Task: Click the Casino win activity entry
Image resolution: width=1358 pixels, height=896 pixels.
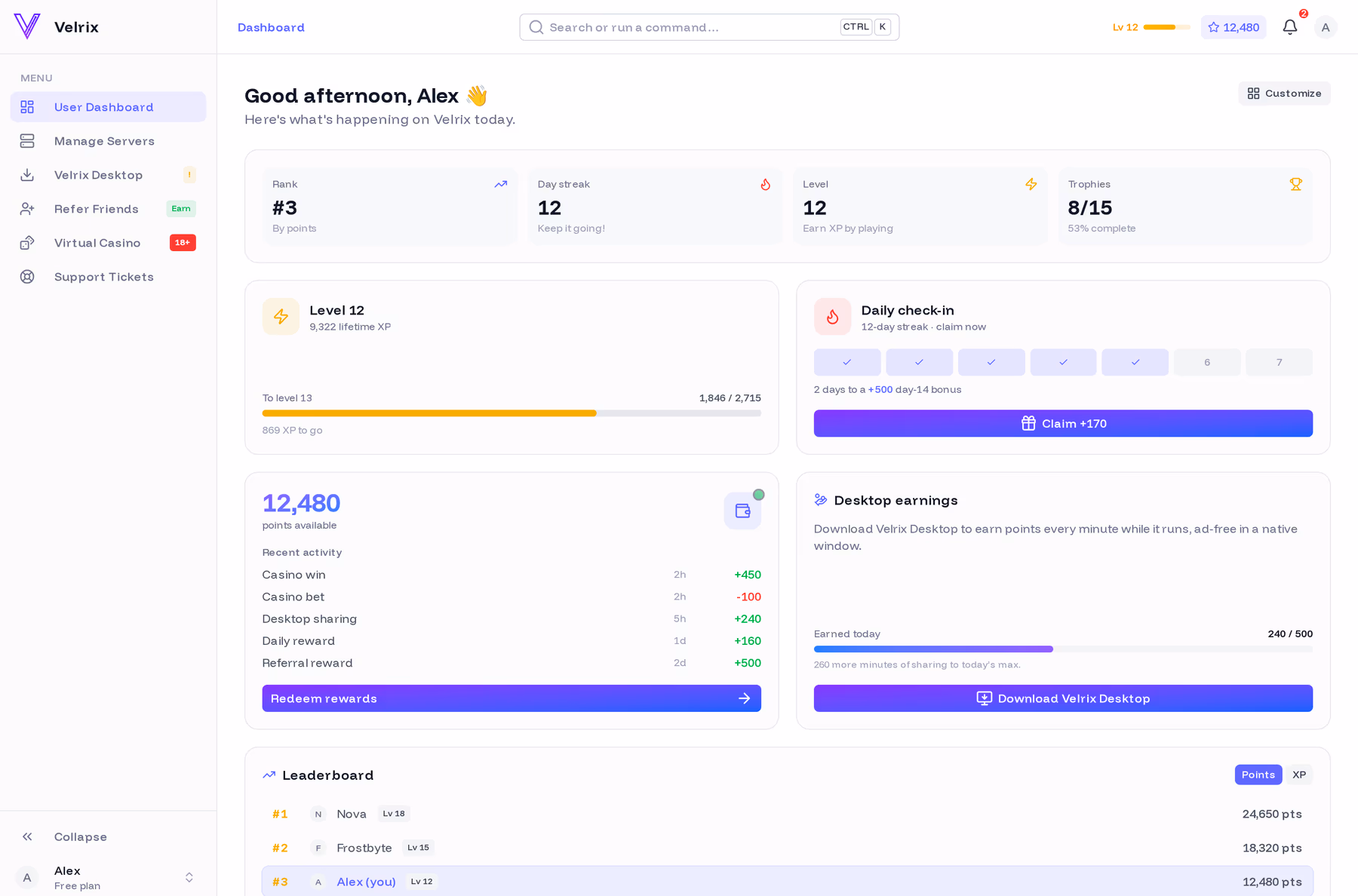Action: tap(512, 575)
